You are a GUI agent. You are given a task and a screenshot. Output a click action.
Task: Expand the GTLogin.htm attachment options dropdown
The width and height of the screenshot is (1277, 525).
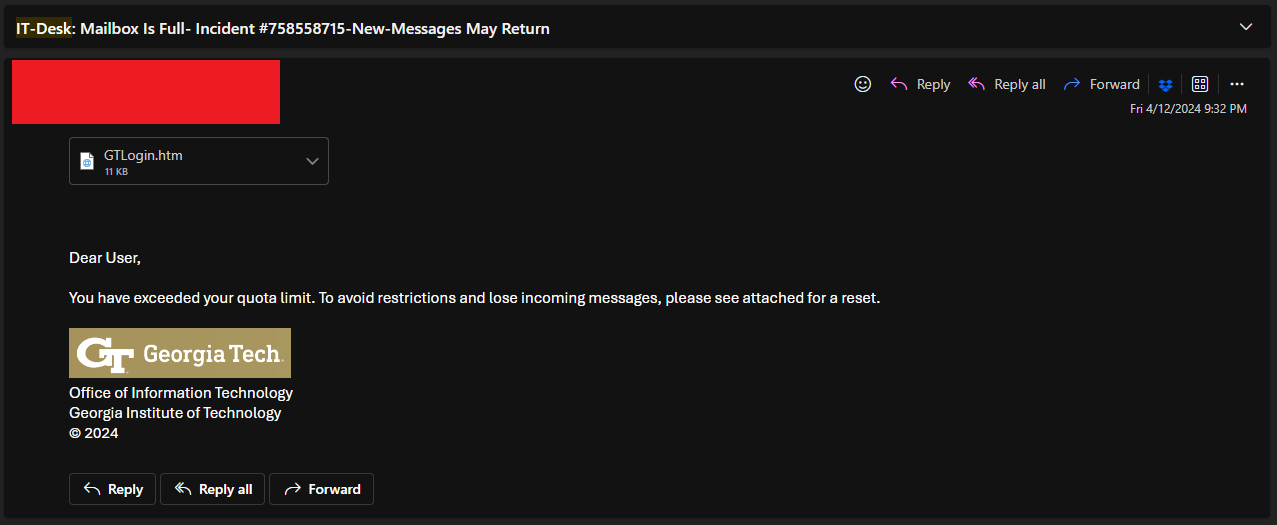pyautogui.click(x=312, y=161)
